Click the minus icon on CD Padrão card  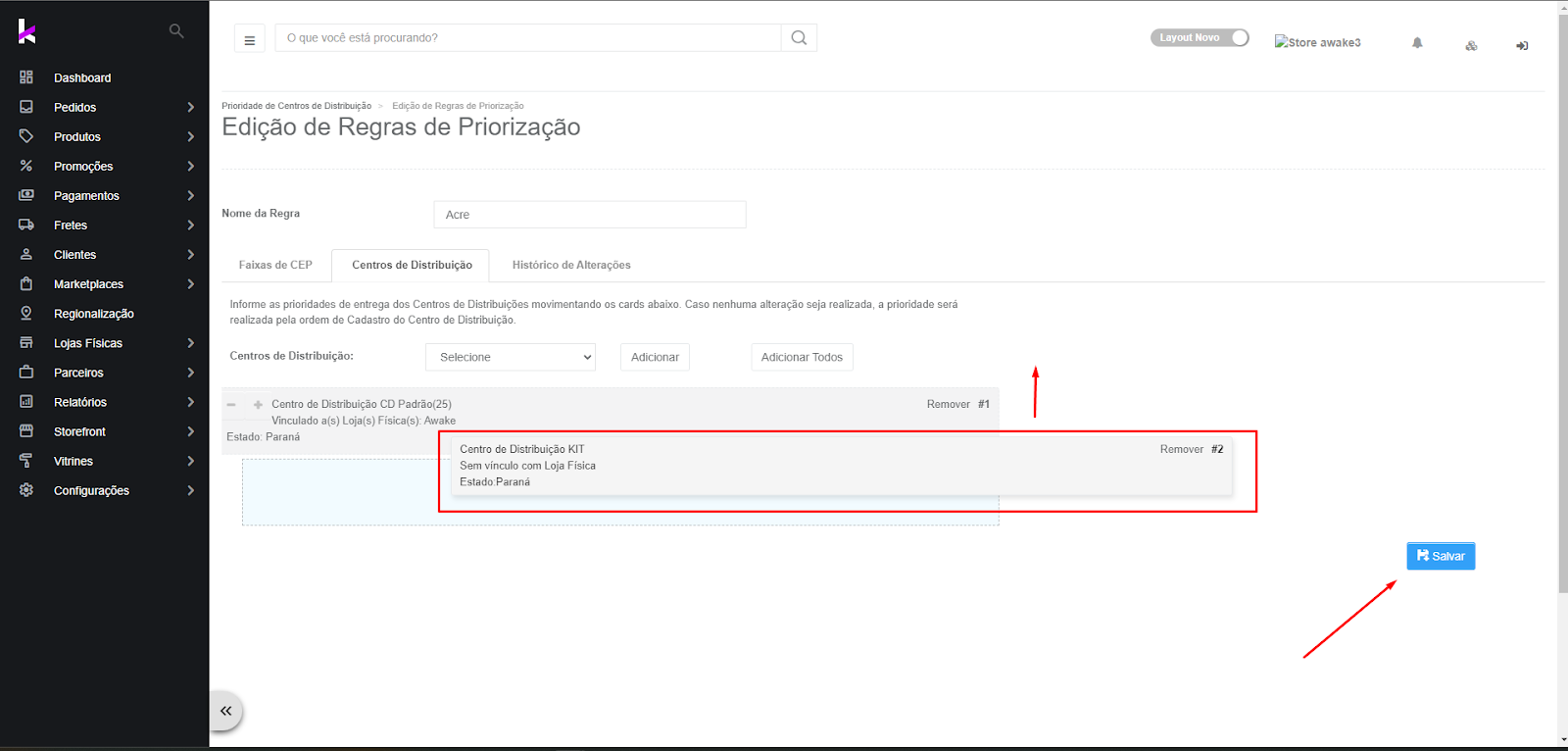coord(231,404)
